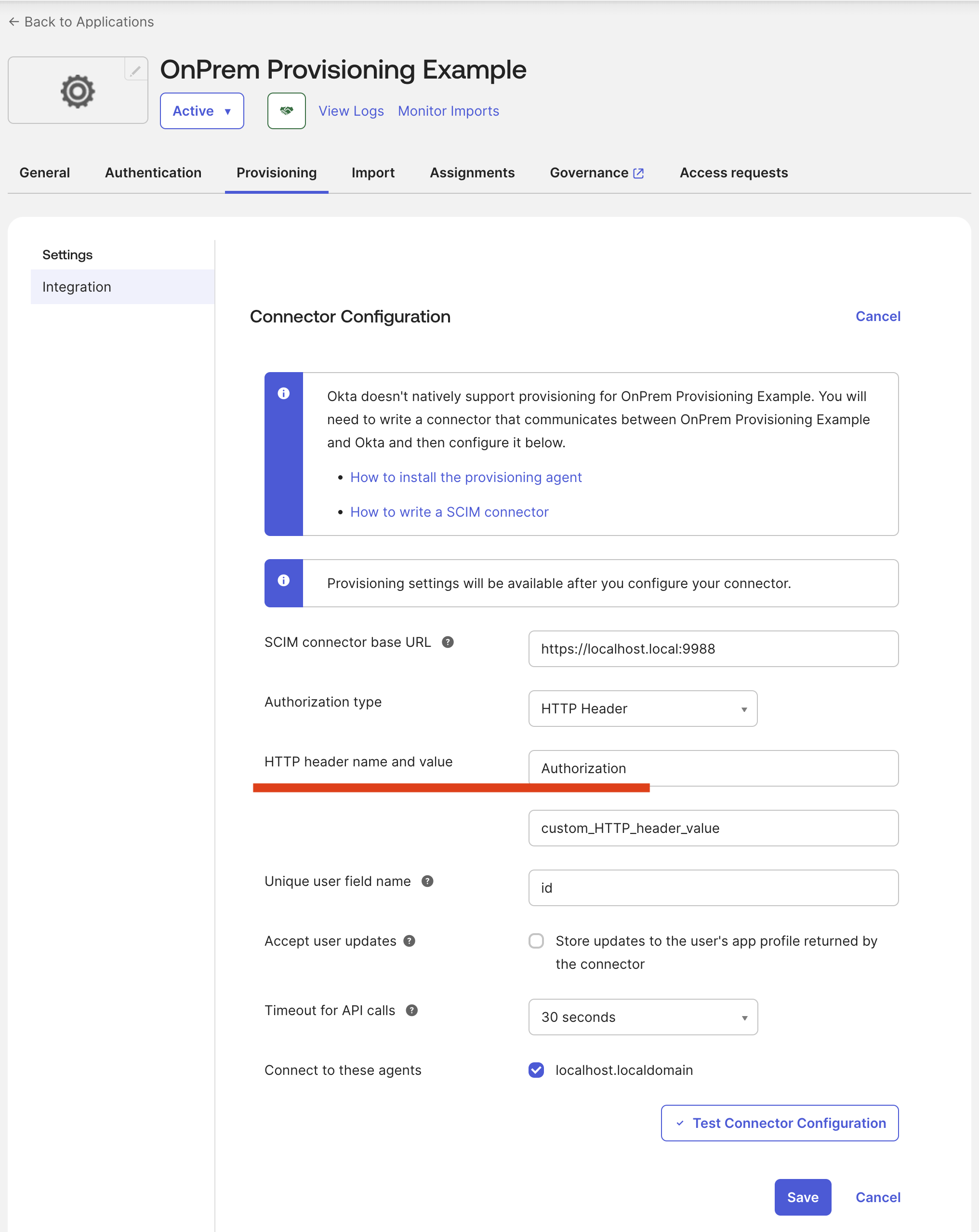Viewport: 979px width, 1232px height.
Task: Click the localhost.localdomain agent label
Action: point(624,1070)
